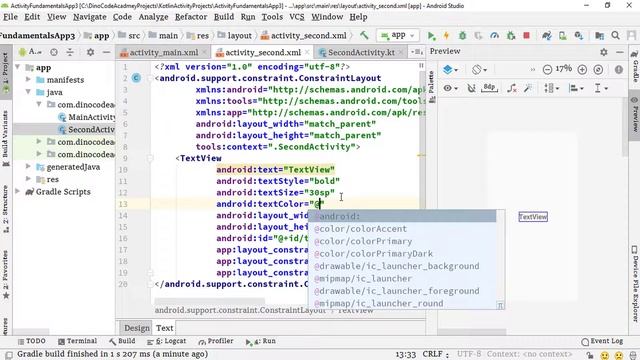Hide the Preview panel
The width and height of the screenshot is (640, 360).
click(620, 52)
